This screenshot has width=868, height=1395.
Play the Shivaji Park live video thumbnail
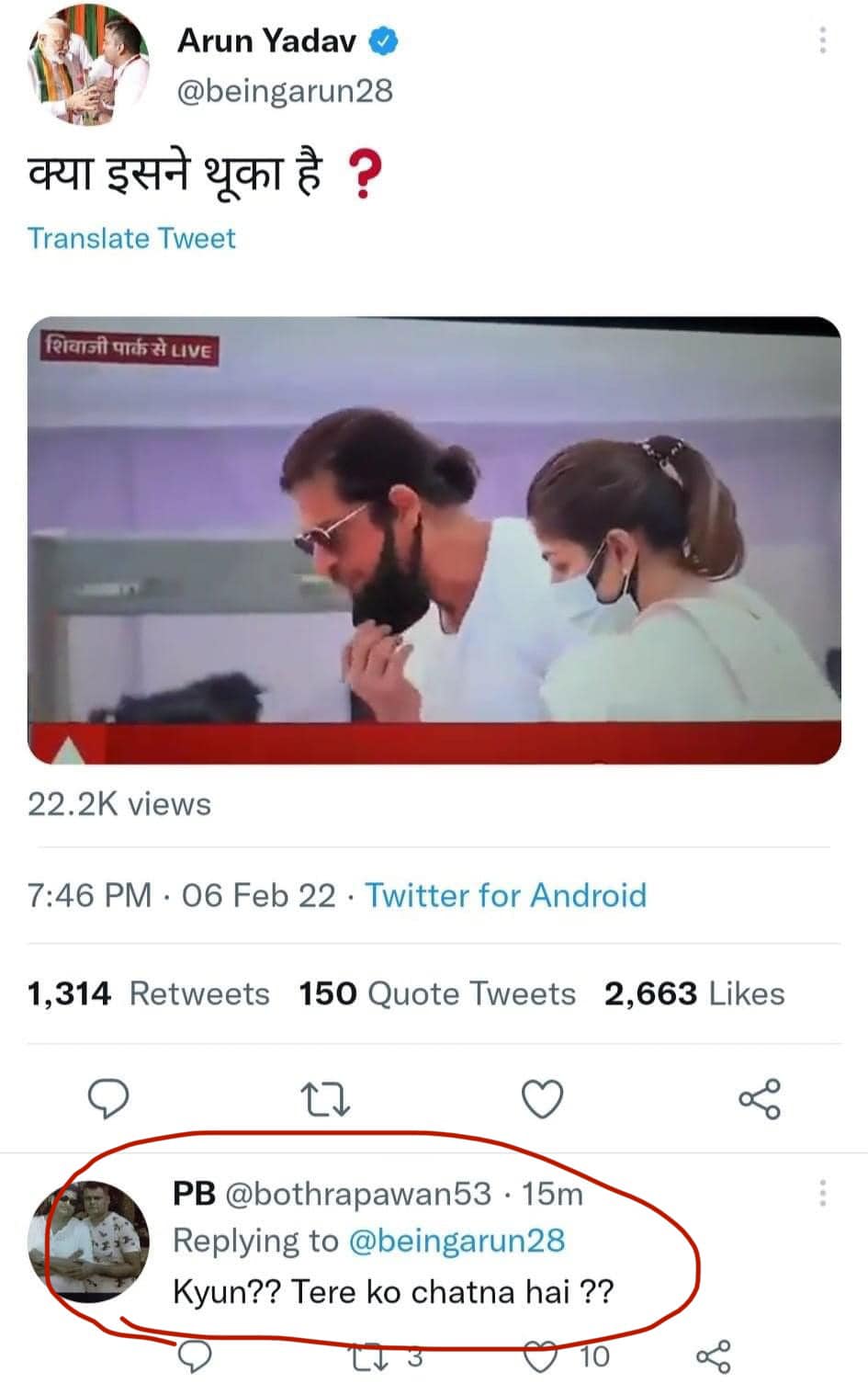(x=434, y=540)
